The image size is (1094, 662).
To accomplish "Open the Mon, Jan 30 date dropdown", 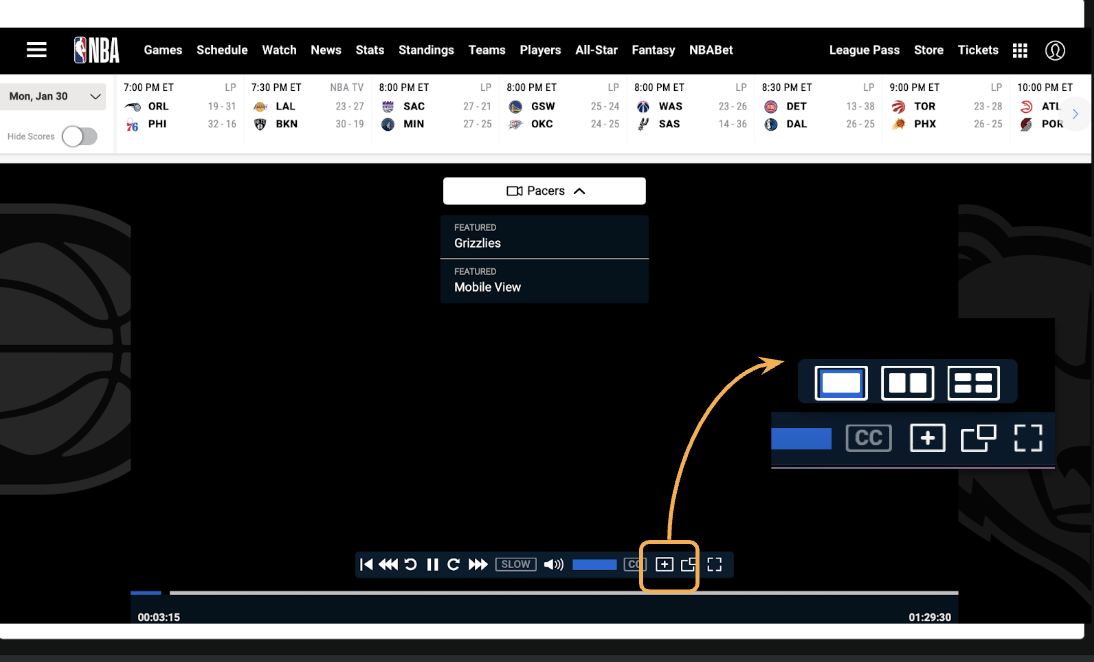I will coord(53,96).
